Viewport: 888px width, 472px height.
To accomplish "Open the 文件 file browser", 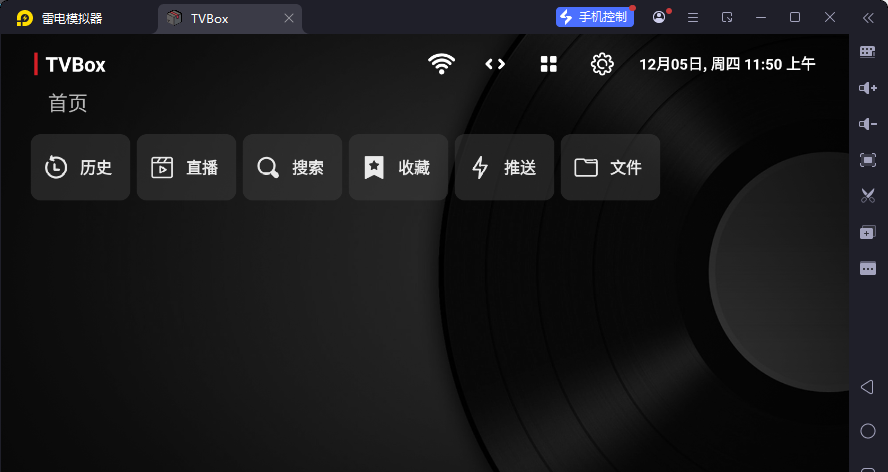I will (610, 167).
